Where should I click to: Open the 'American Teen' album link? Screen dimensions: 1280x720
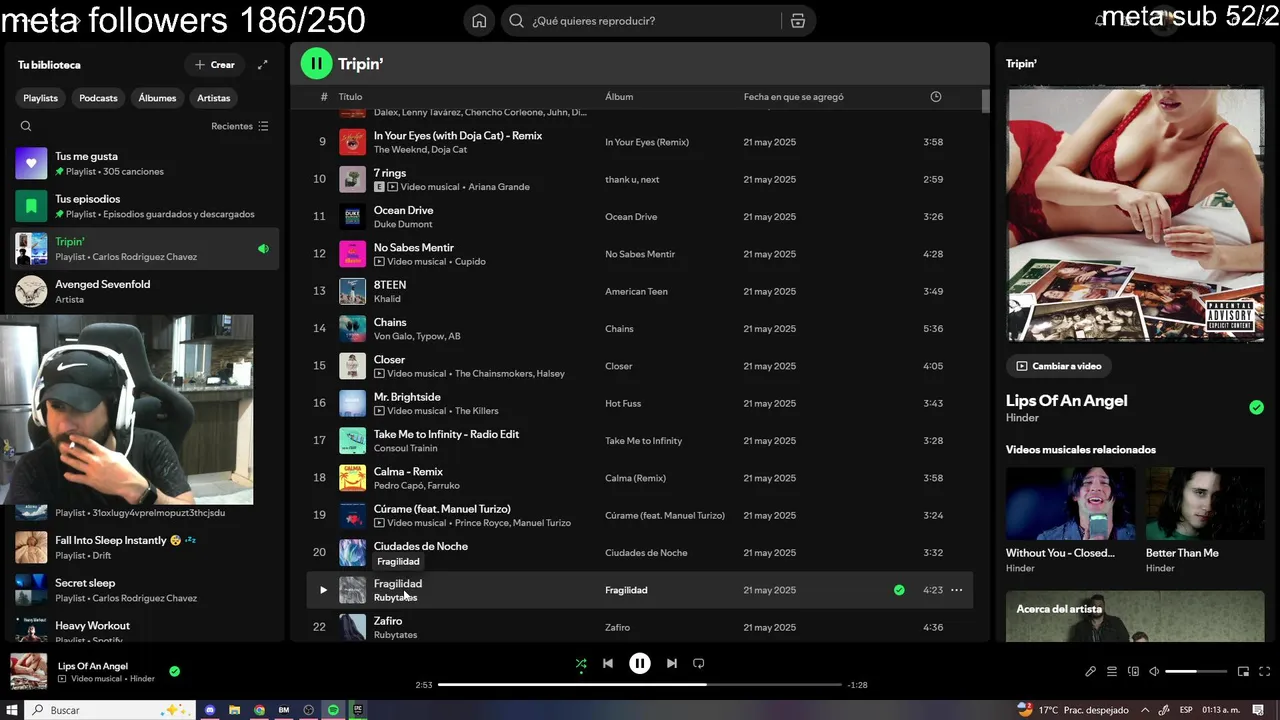636,291
